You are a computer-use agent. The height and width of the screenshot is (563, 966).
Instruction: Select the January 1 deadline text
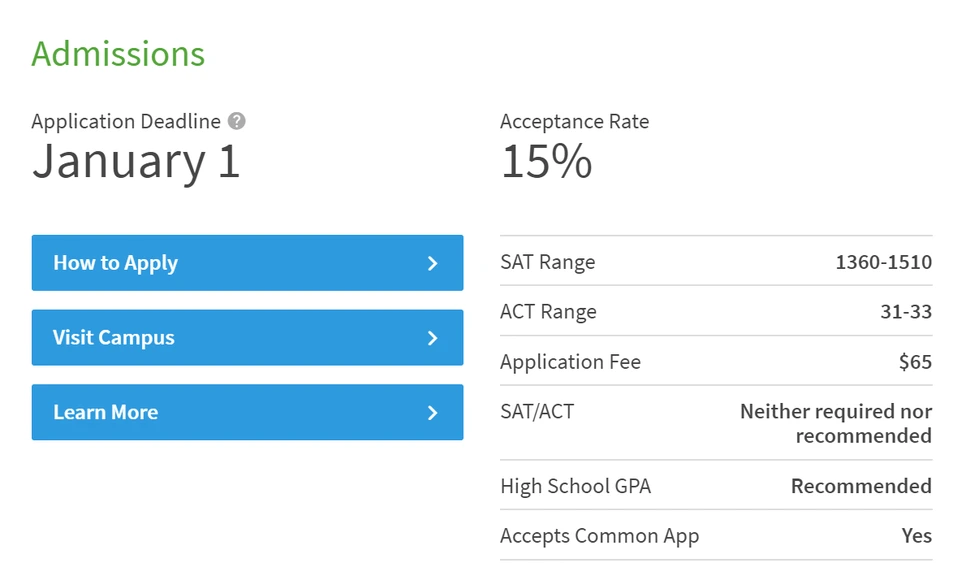tap(136, 162)
